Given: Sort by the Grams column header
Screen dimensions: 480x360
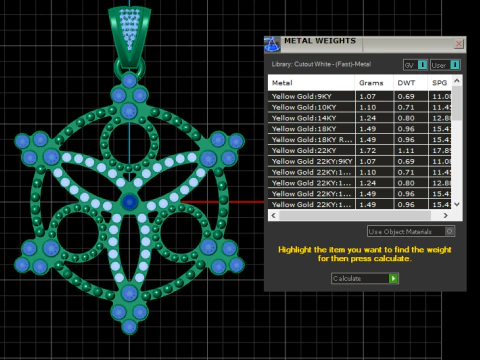Looking at the screenshot, I should [x=374, y=83].
